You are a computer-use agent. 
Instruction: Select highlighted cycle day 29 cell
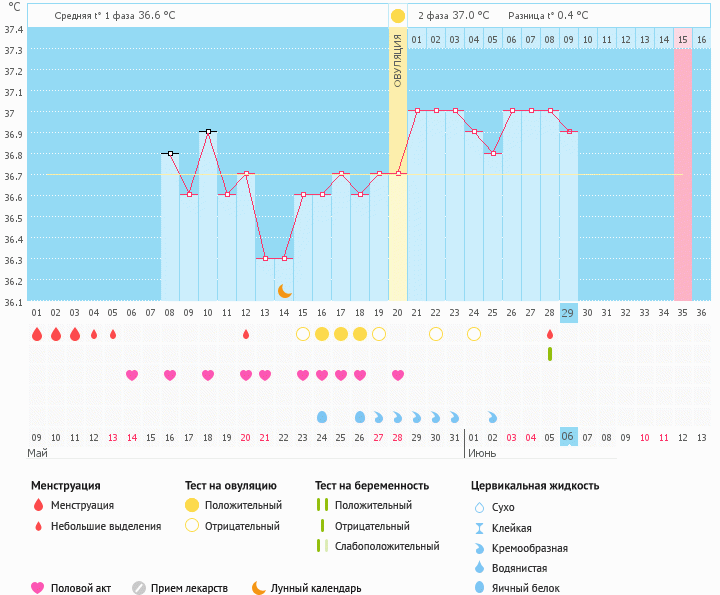(569, 313)
